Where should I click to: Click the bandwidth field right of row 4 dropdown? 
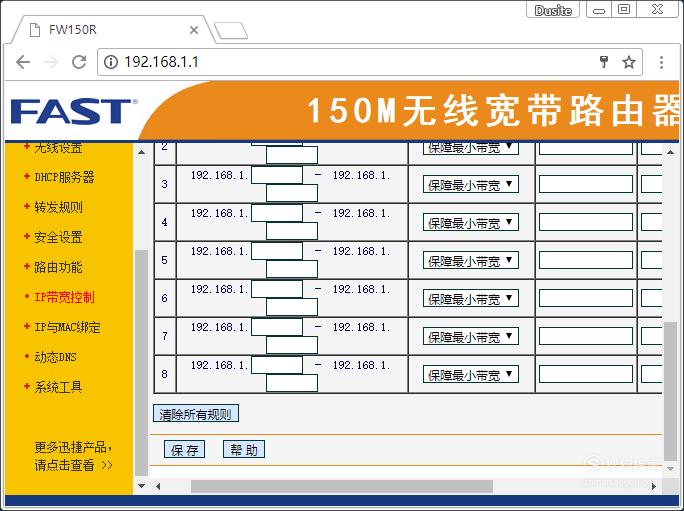click(x=586, y=222)
